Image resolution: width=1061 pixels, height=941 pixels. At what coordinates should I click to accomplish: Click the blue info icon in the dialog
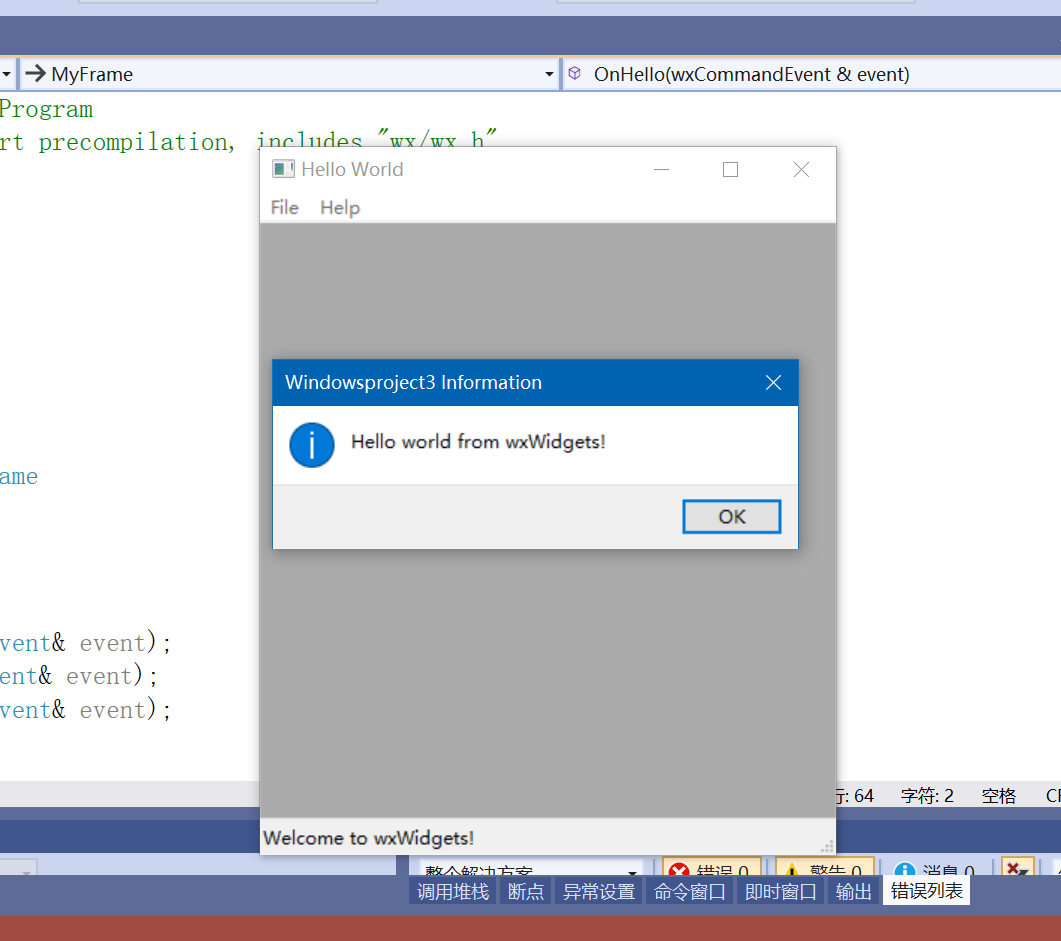click(x=311, y=444)
